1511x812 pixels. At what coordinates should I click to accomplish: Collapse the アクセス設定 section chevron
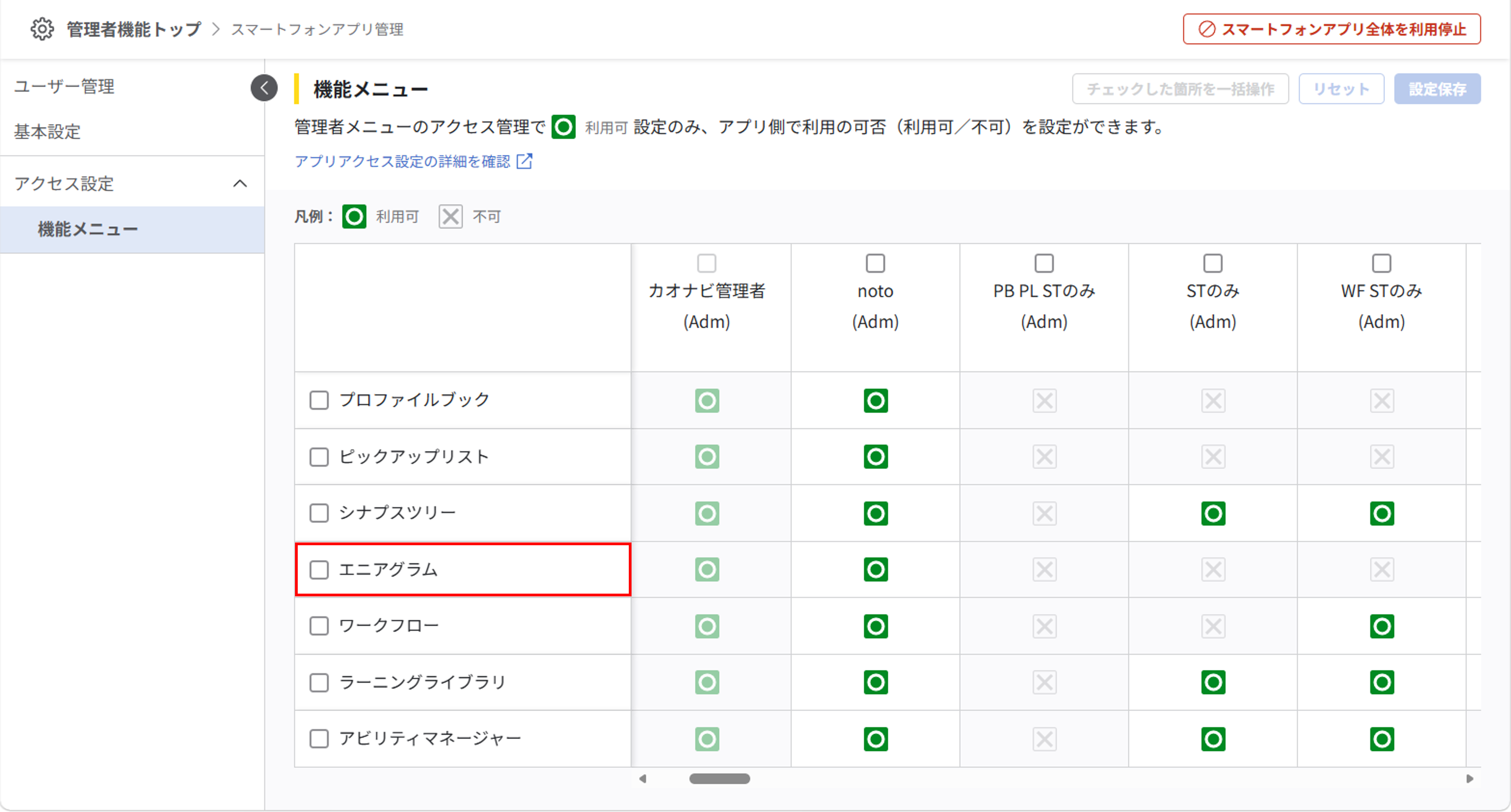(240, 183)
